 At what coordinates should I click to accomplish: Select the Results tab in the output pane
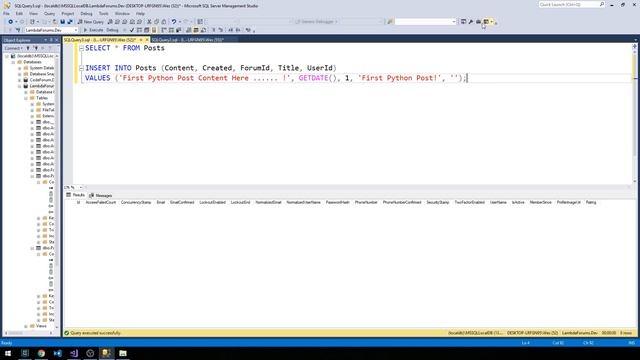[x=76, y=195]
